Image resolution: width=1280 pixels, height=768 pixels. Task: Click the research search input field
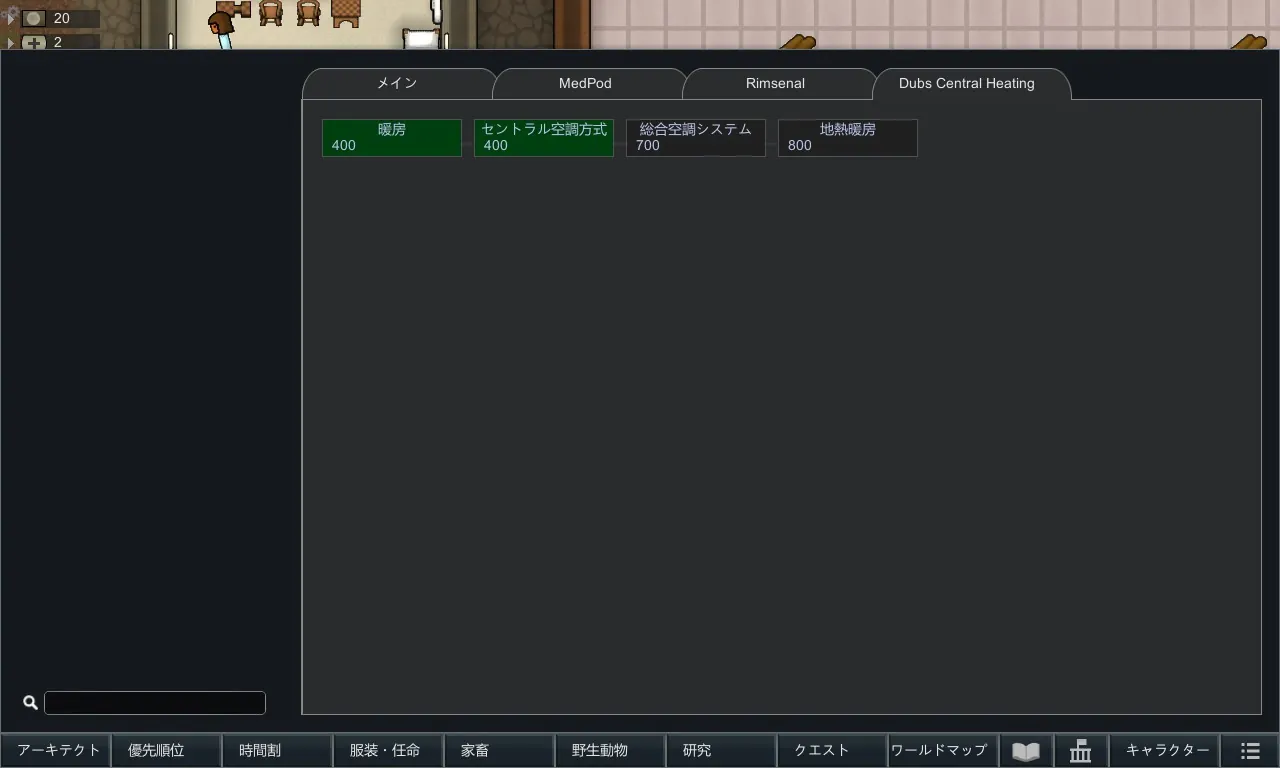click(155, 703)
